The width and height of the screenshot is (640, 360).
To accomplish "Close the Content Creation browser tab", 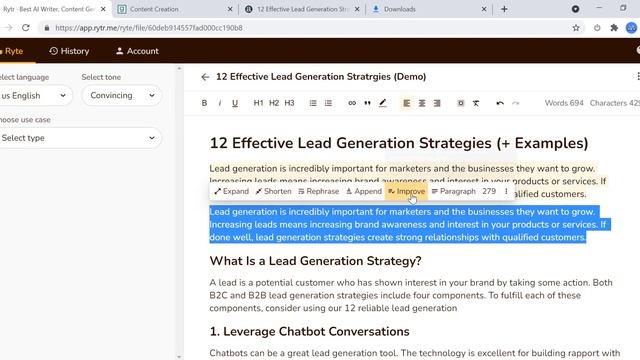I will pos(230,9).
